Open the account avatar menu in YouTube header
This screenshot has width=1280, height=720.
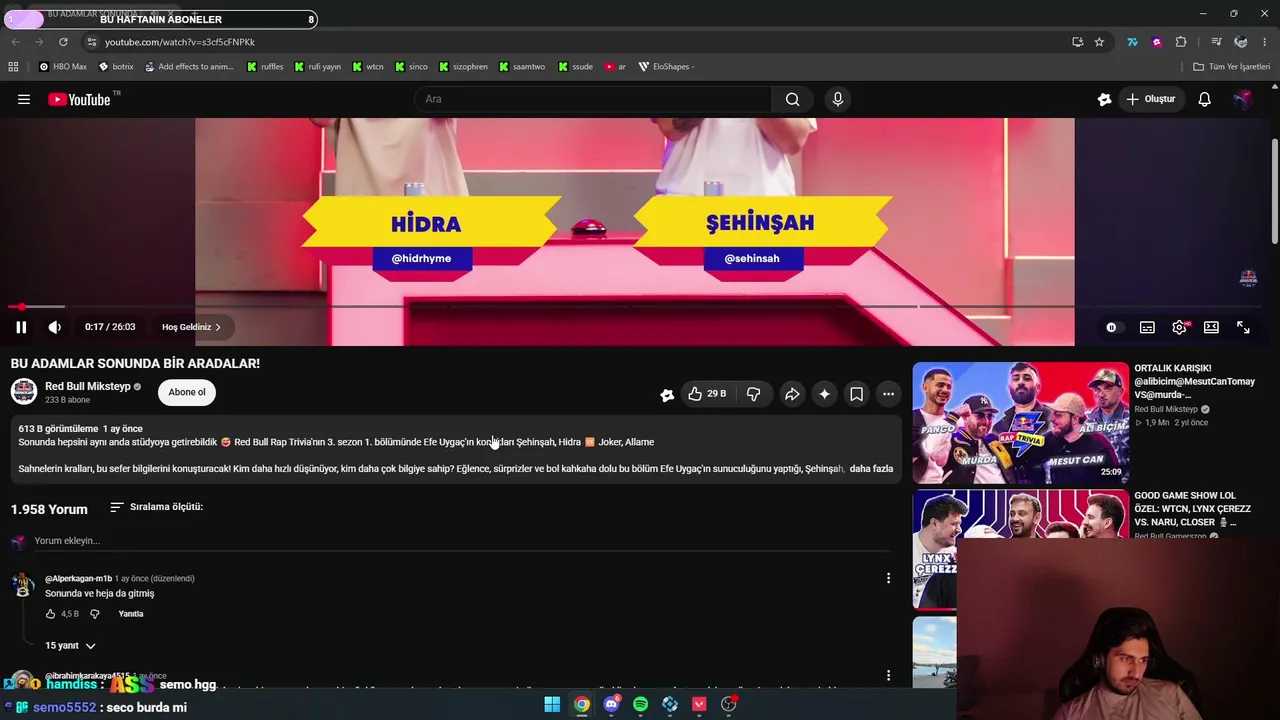click(1243, 99)
